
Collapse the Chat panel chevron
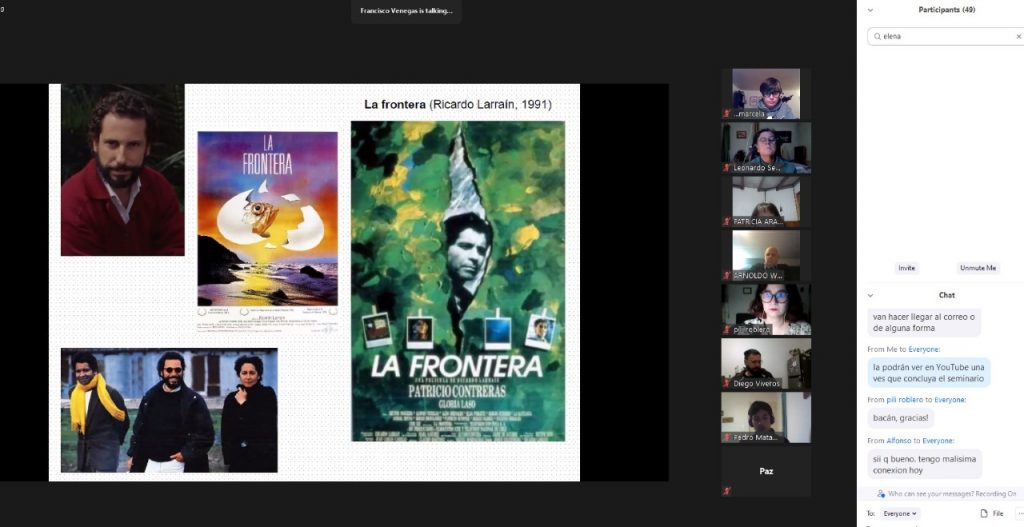tap(870, 295)
